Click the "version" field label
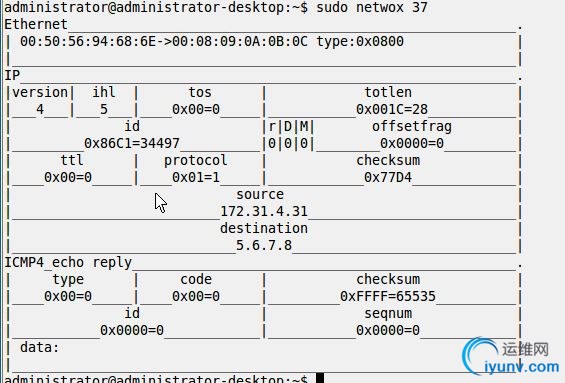 [40, 93]
